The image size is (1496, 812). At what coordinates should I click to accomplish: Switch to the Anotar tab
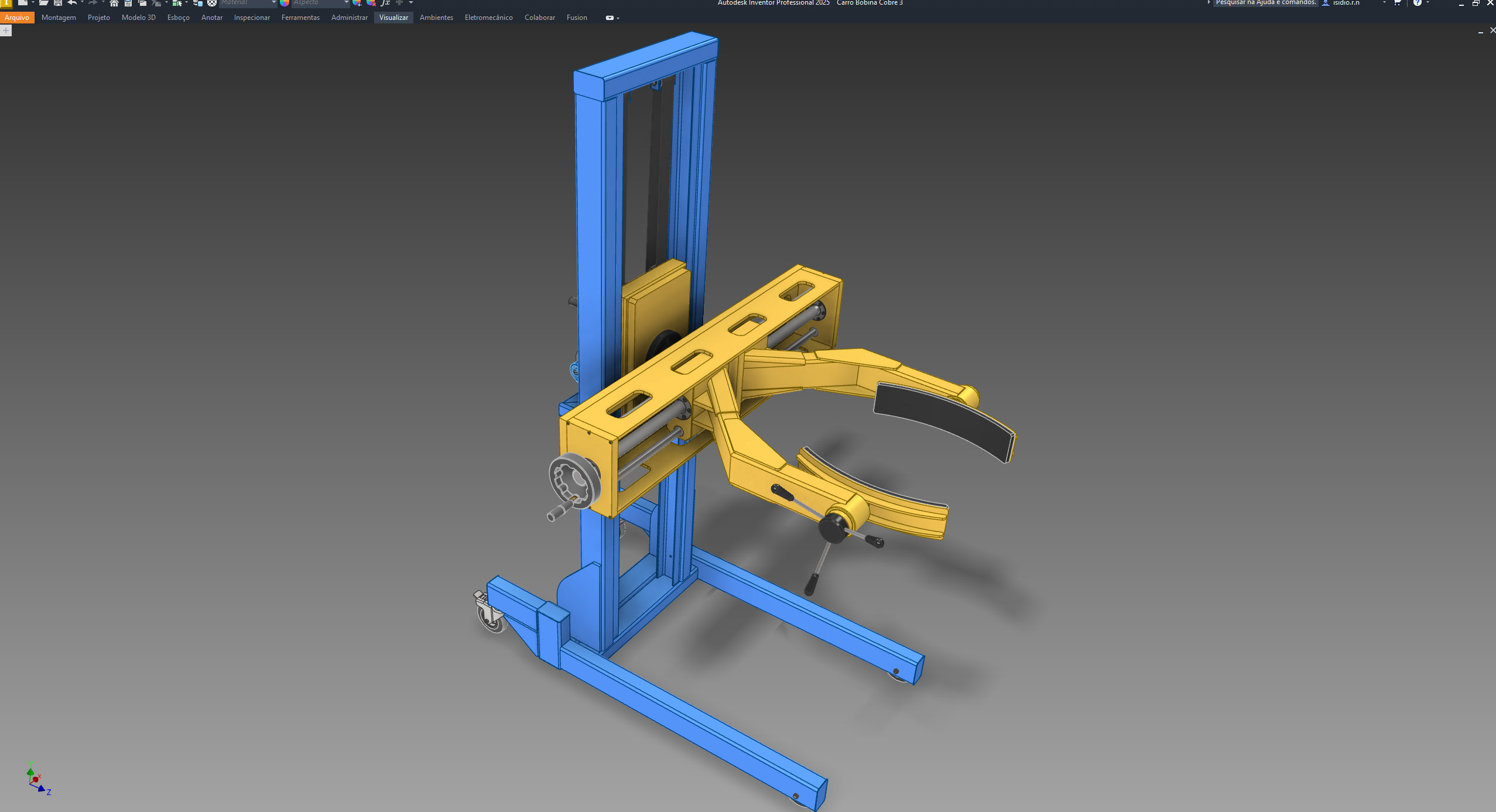[212, 18]
